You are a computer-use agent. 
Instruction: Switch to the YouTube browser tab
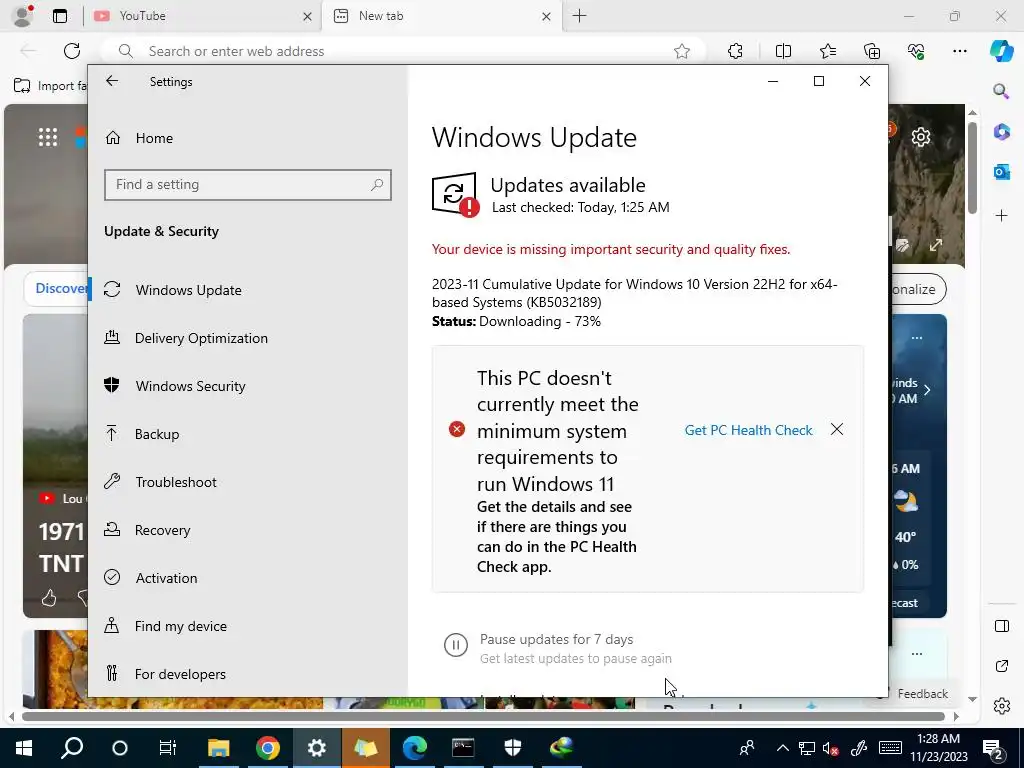coord(202,16)
